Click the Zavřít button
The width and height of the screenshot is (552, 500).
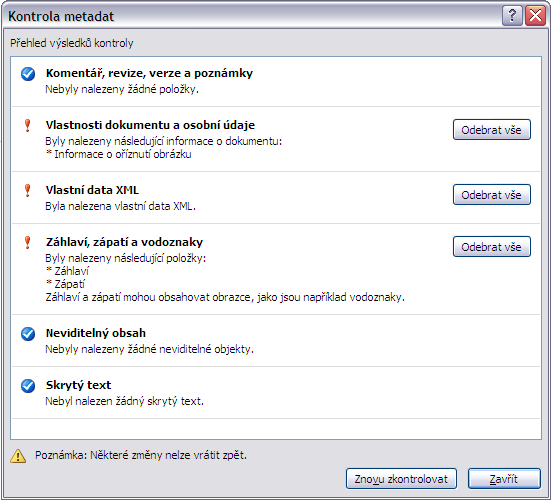504,479
